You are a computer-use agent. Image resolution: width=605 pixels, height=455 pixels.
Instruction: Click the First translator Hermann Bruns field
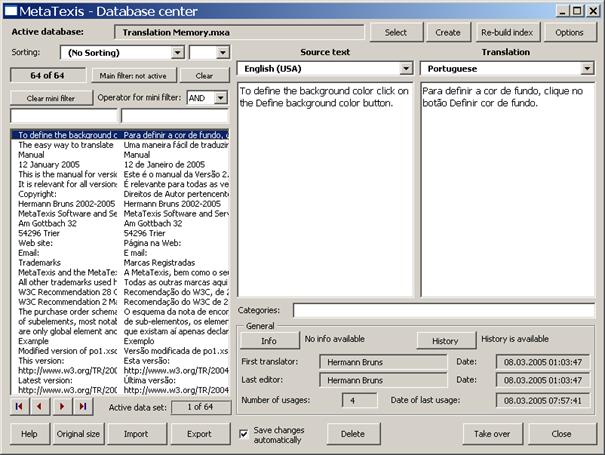pyautogui.click(x=383, y=362)
